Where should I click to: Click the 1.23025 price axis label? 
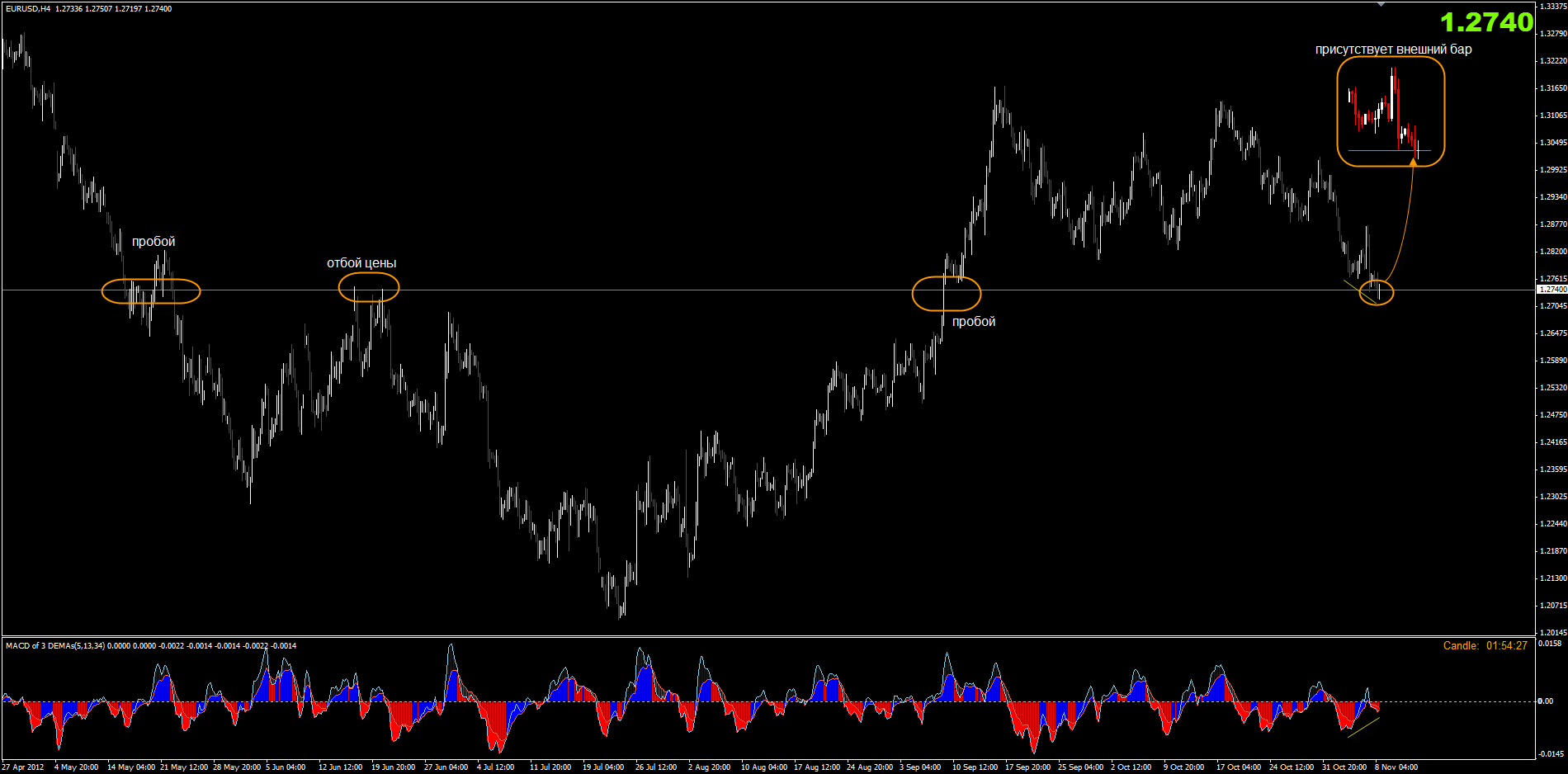click(1553, 497)
